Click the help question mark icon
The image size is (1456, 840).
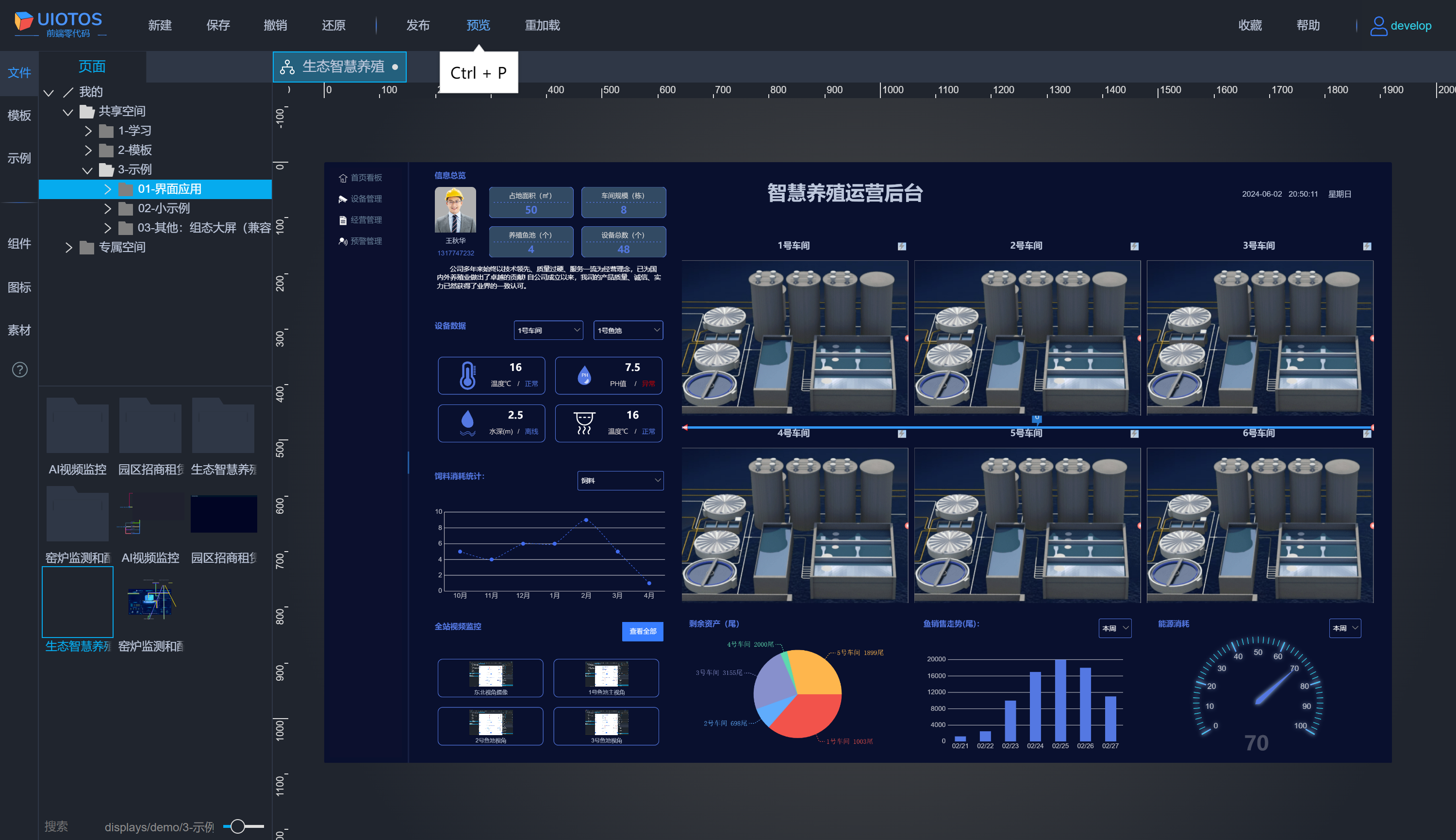click(x=19, y=369)
